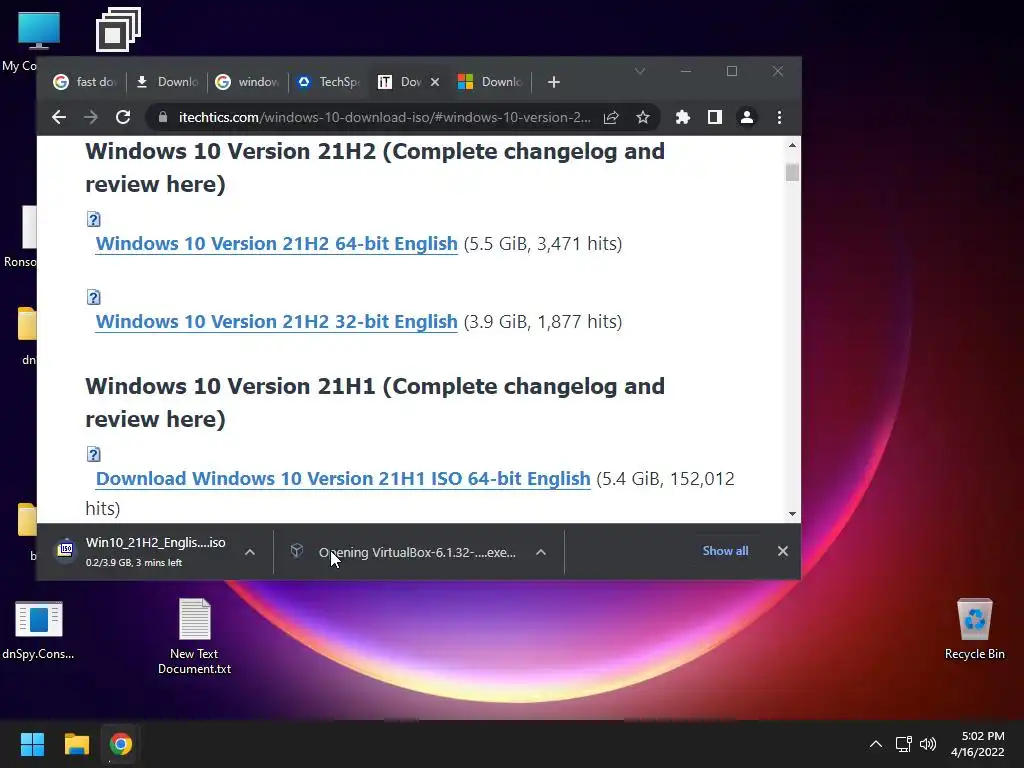This screenshot has height=768, width=1024.
Task: Go back in Chrome history
Action: coord(59,118)
